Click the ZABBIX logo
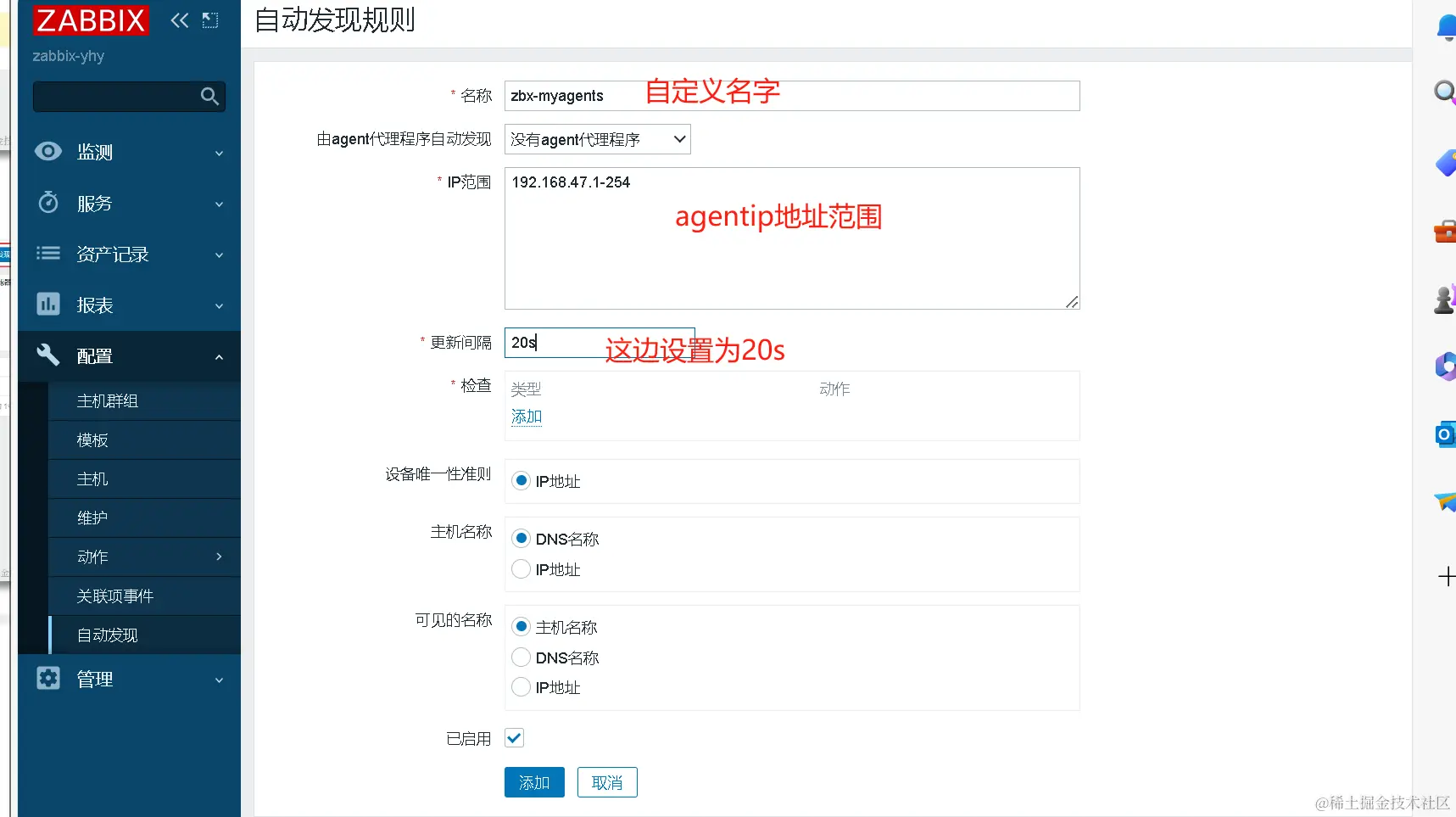Viewport: 1456px width, 817px height. [x=91, y=20]
